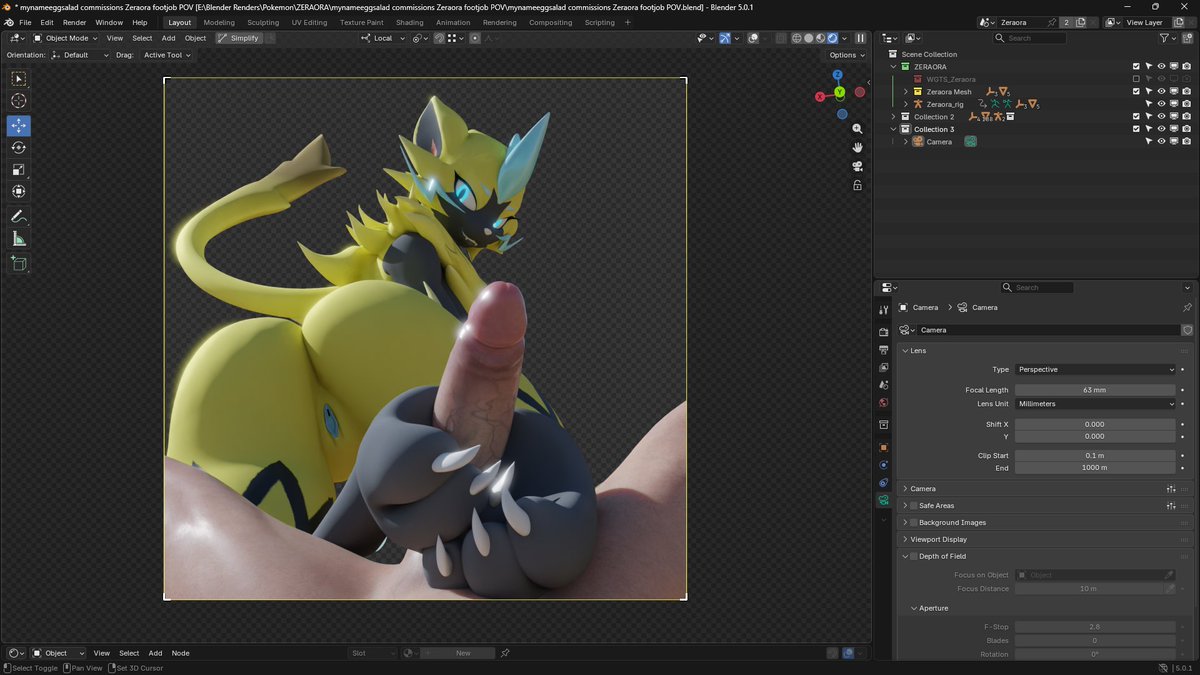Click the Blender logo menu icon
Viewport: 1200px width, 675px height.
click(8, 22)
